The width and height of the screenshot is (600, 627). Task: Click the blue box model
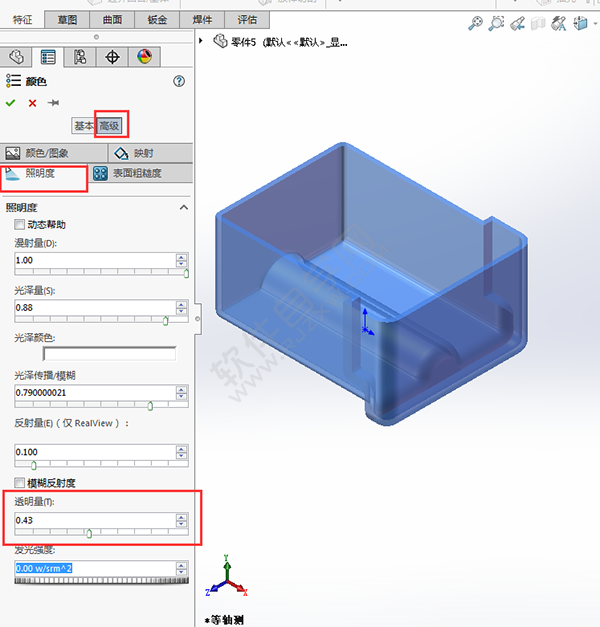pos(371,284)
